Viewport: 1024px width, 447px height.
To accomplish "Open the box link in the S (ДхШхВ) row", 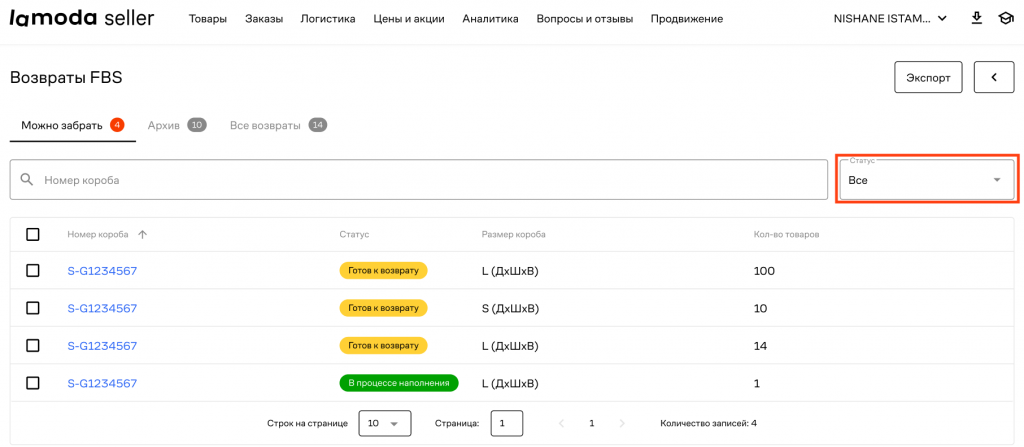I will 102,308.
